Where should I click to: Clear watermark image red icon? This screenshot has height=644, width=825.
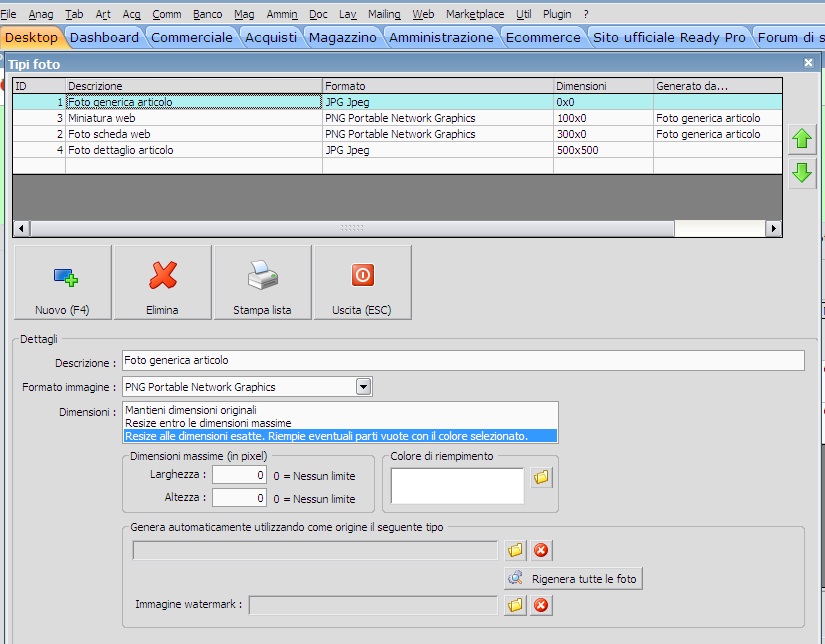point(541,605)
